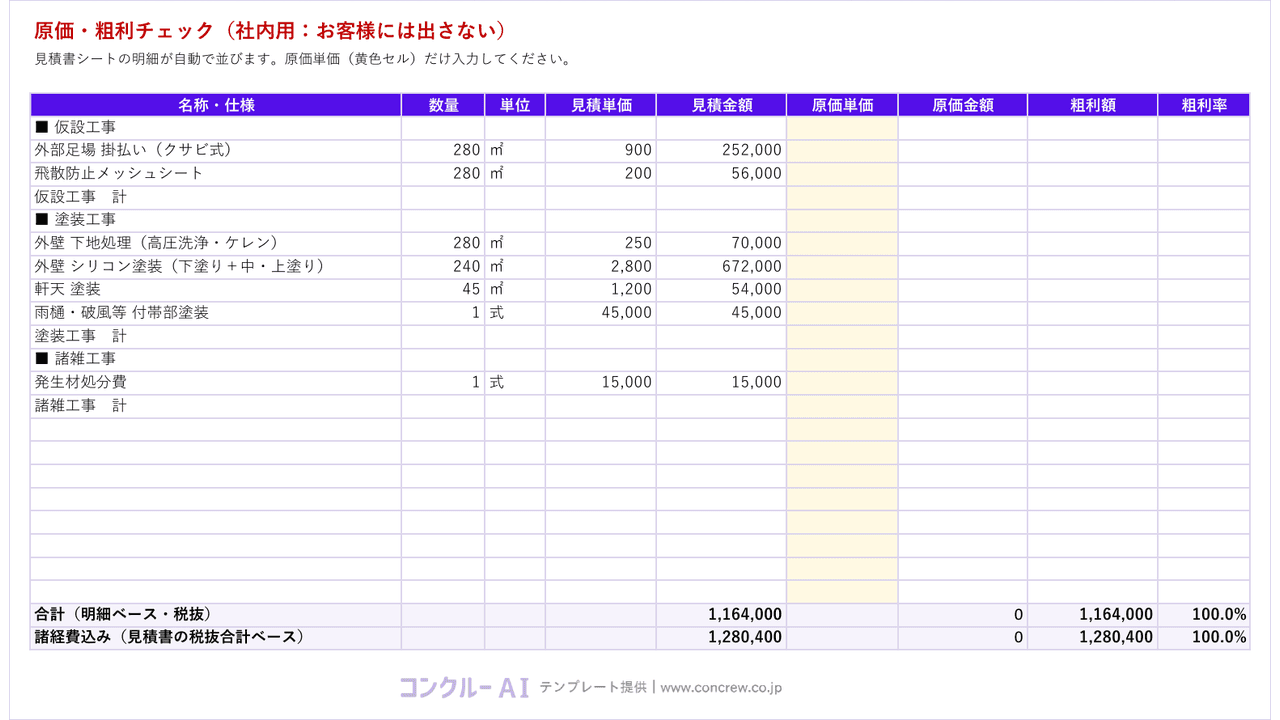
Task: Click the yellow 原価単価 cell for 飛散防止メッシュシート
Action: point(842,174)
